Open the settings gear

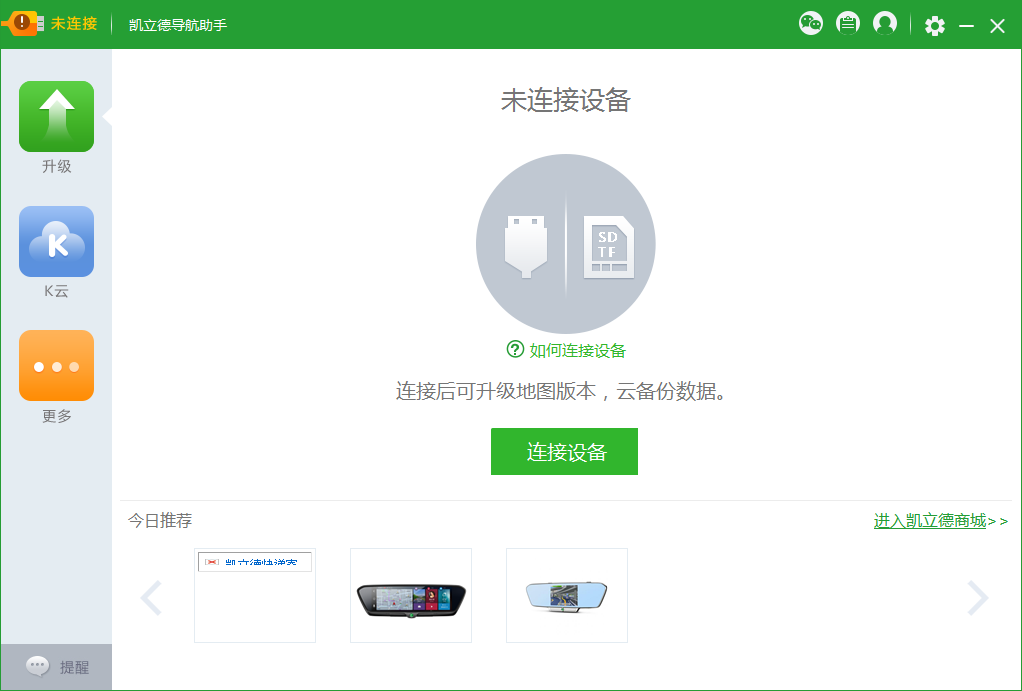(x=935, y=26)
